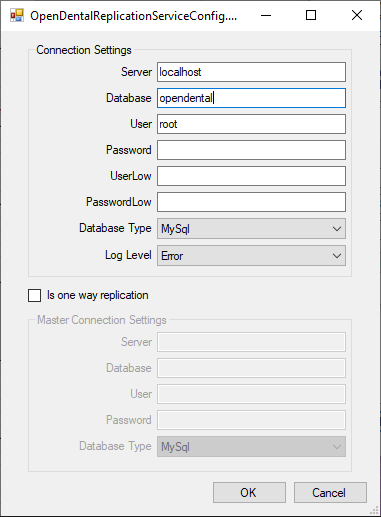
Task: Click the UserLow label text
Action: point(131,176)
